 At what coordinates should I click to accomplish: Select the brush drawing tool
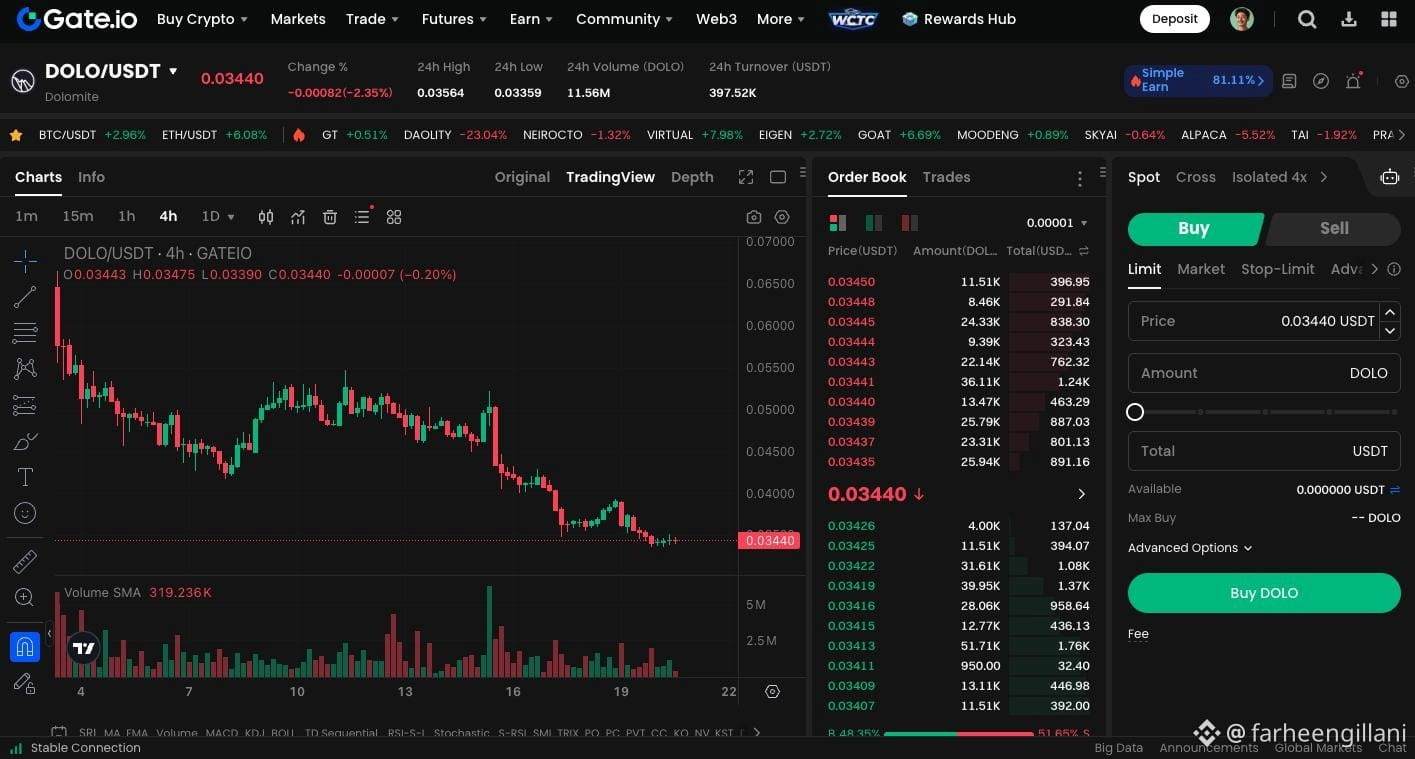tap(25, 441)
